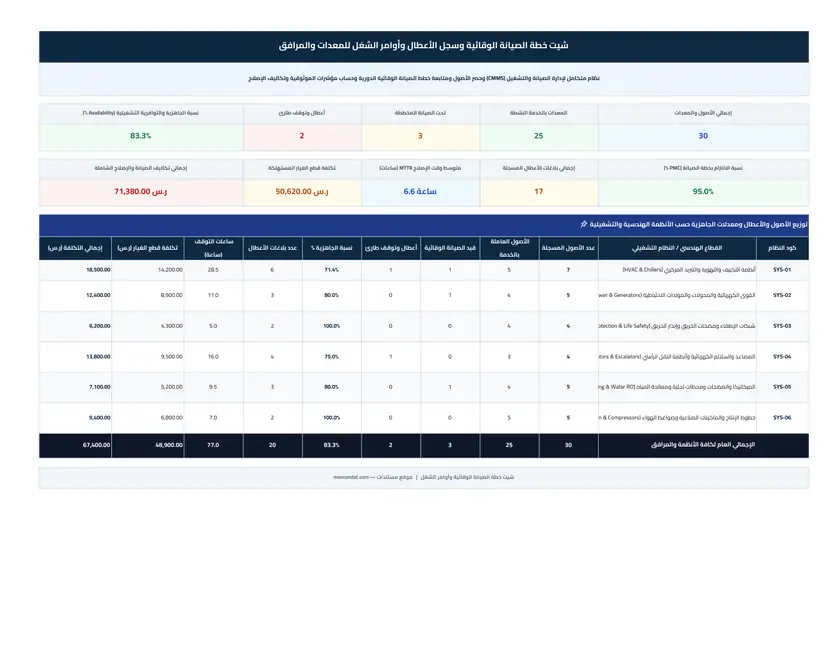Viewport: 840px width, 649px height.
Task: Select the 'المعدات بالخدمة النشطة' card value 25
Action: coord(538,136)
